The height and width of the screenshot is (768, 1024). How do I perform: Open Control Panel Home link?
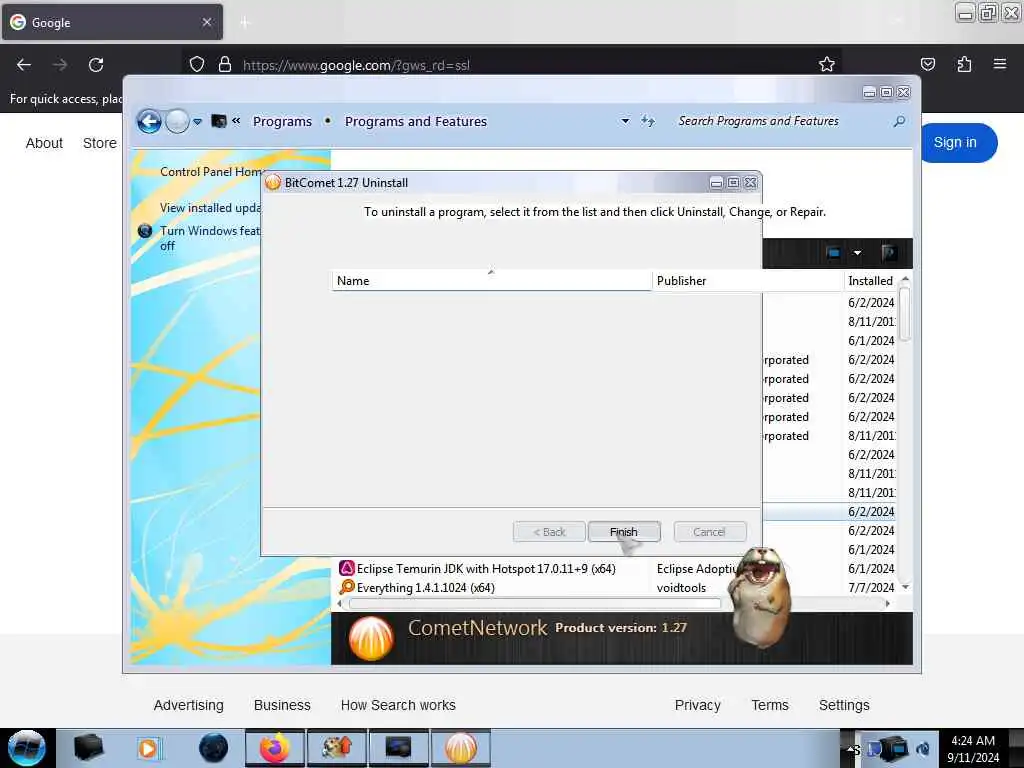(x=211, y=172)
